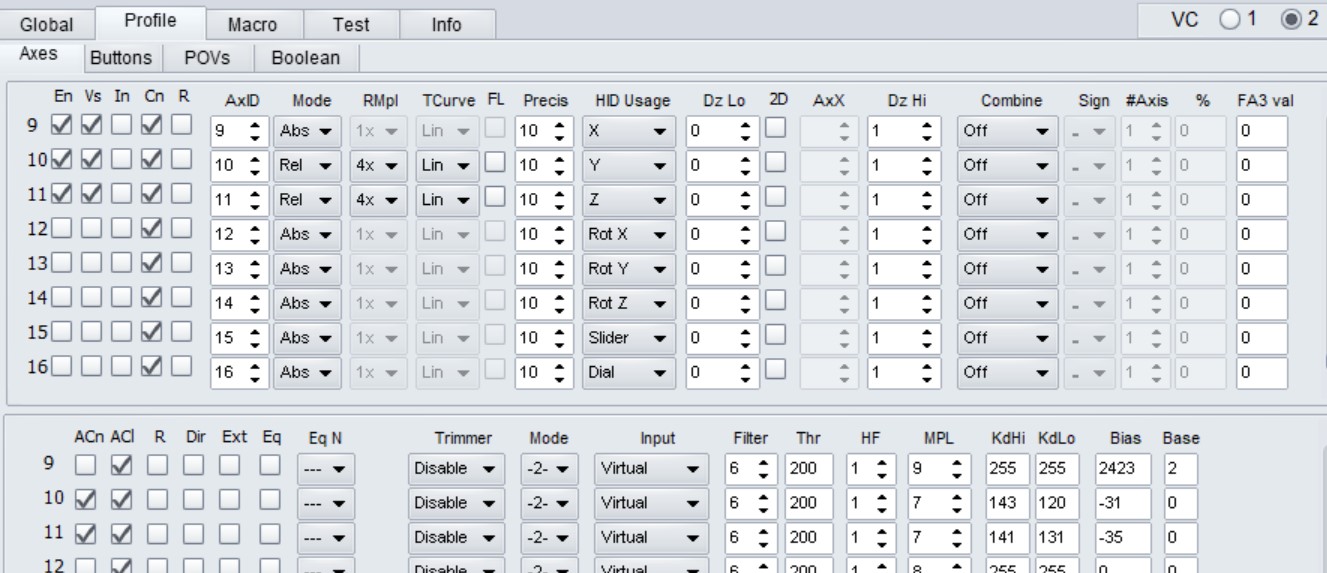Click FA3 val field for axis 15
This screenshot has height=573, width=1327.
(1262, 338)
